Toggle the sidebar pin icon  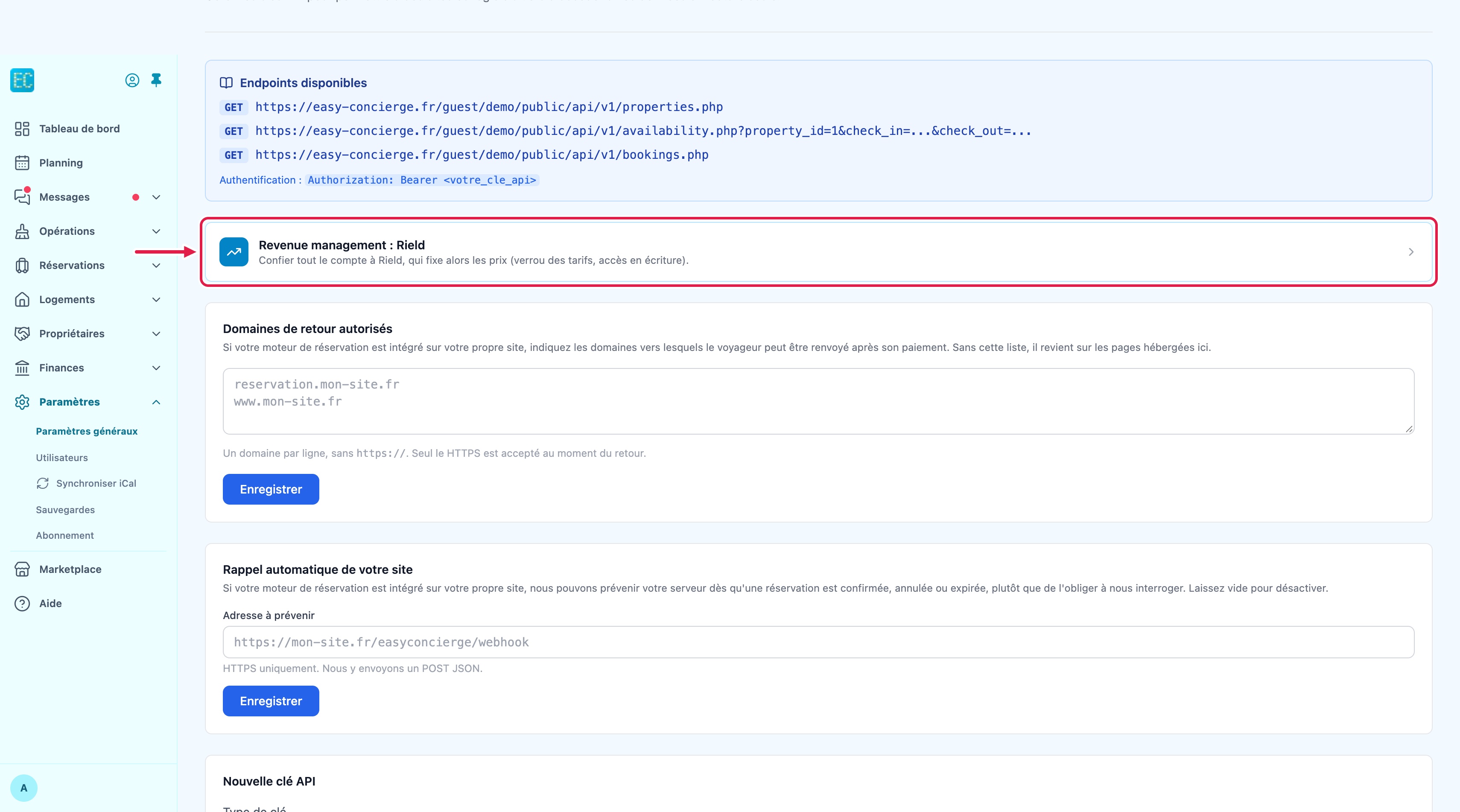click(x=156, y=80)
